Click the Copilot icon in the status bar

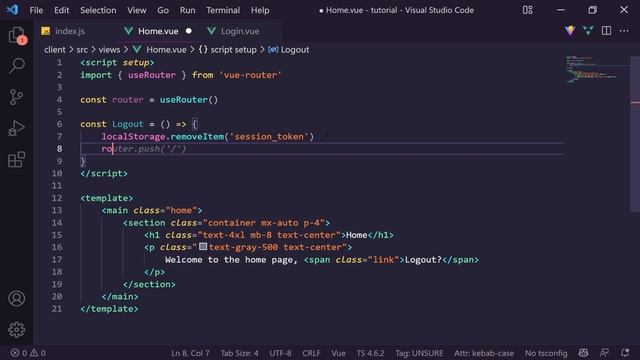pos(583,353)
